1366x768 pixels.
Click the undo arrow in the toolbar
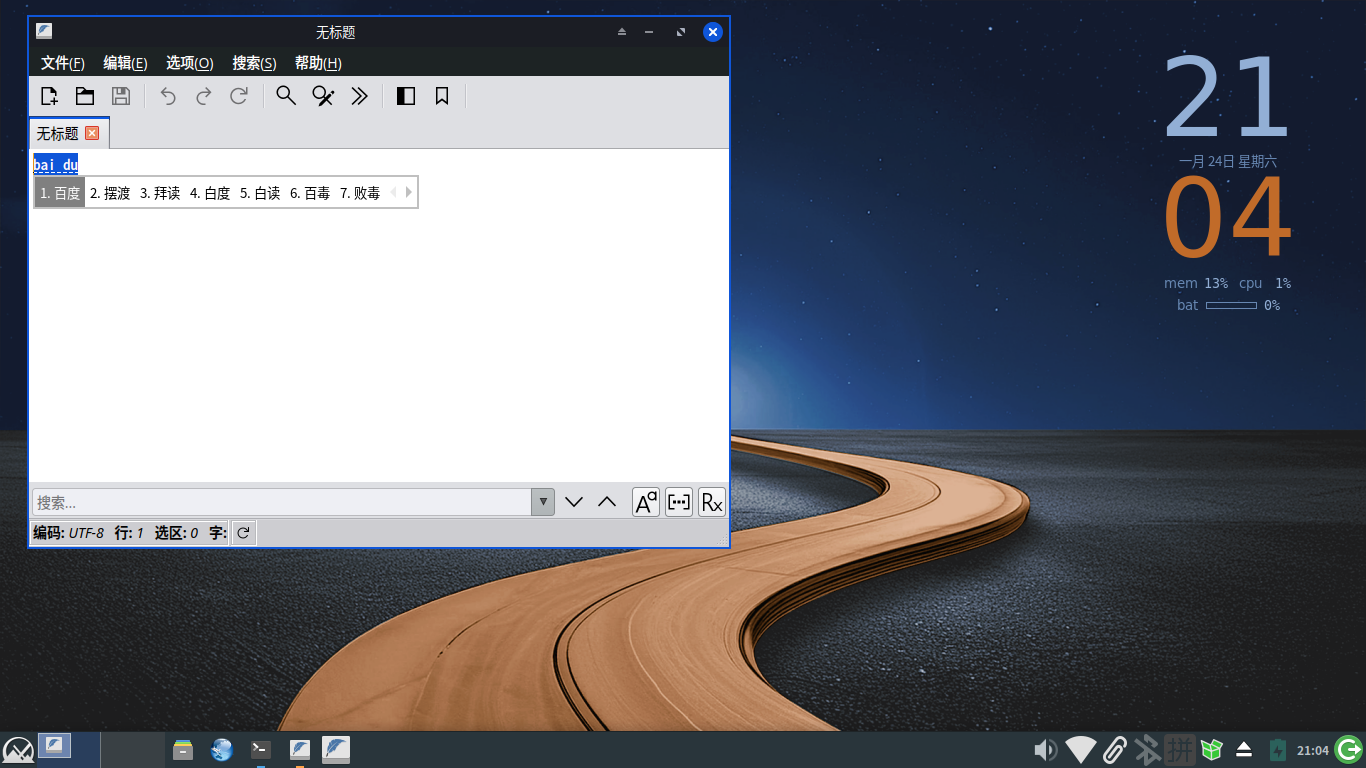point(168,96)
